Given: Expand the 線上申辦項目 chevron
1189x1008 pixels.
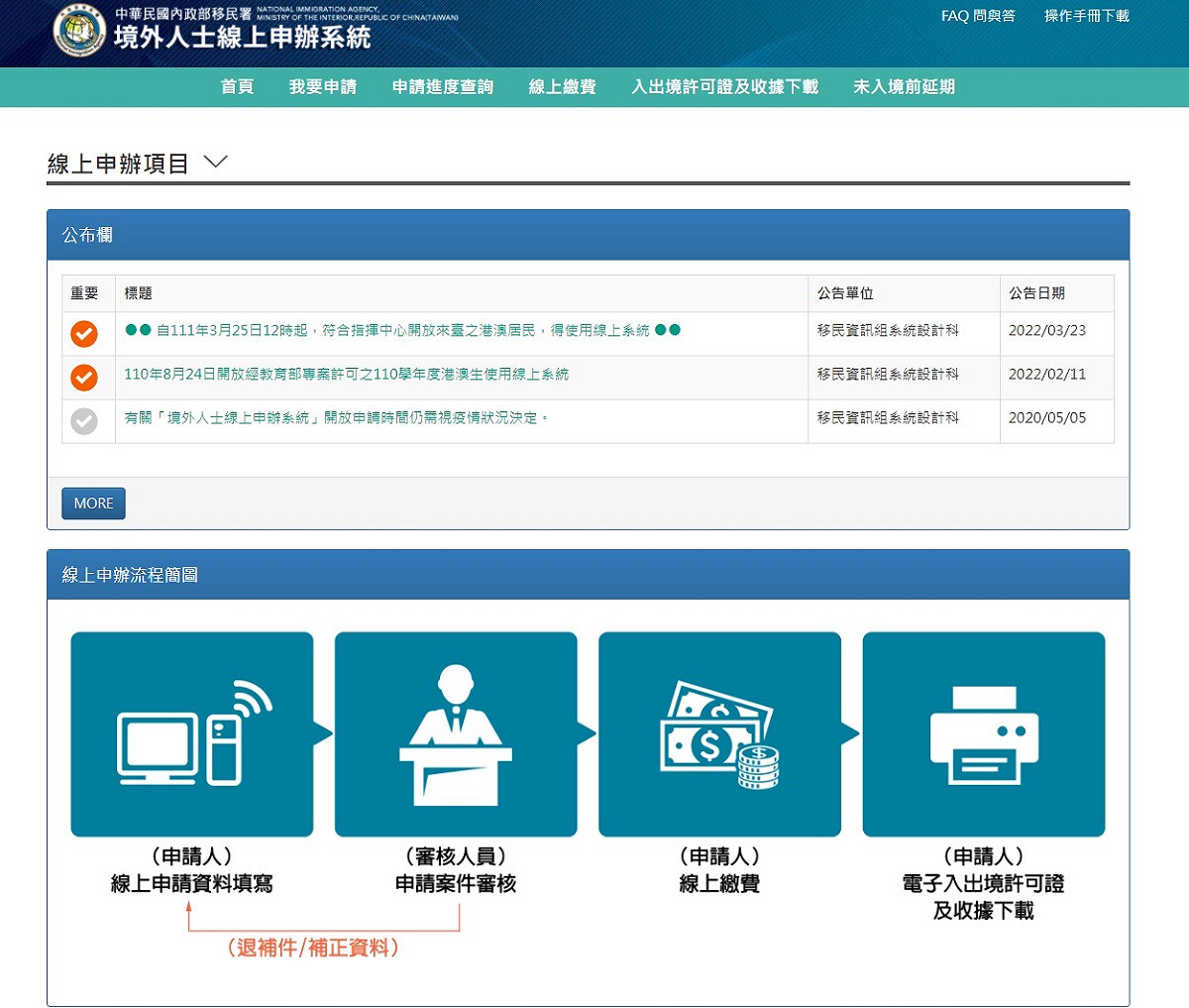Looking at the screenshot, I should [x=215, y=162].
